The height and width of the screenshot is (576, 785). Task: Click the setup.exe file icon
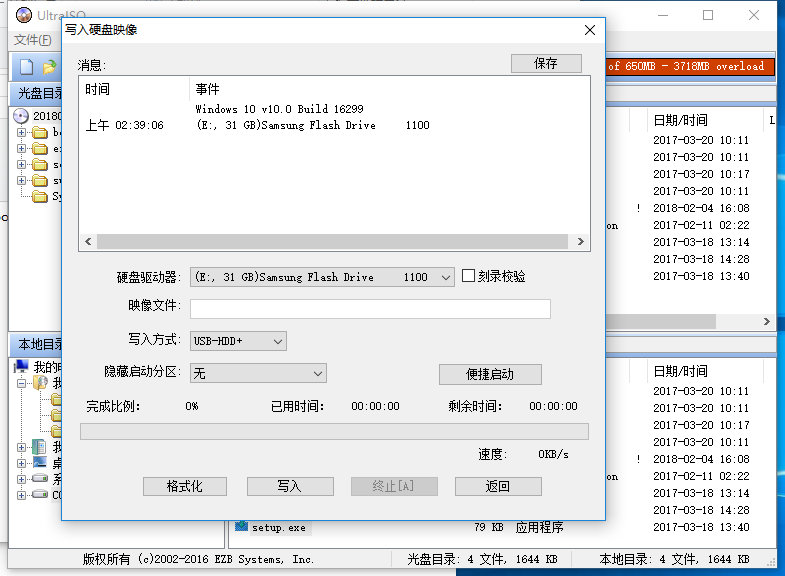[241, 526]
